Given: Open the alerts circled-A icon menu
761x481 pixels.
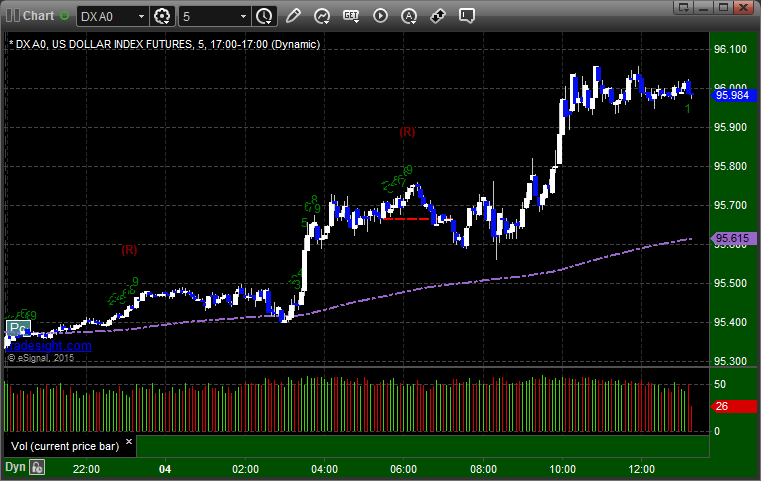Looking at the screenshot, I should click(409, 16).
